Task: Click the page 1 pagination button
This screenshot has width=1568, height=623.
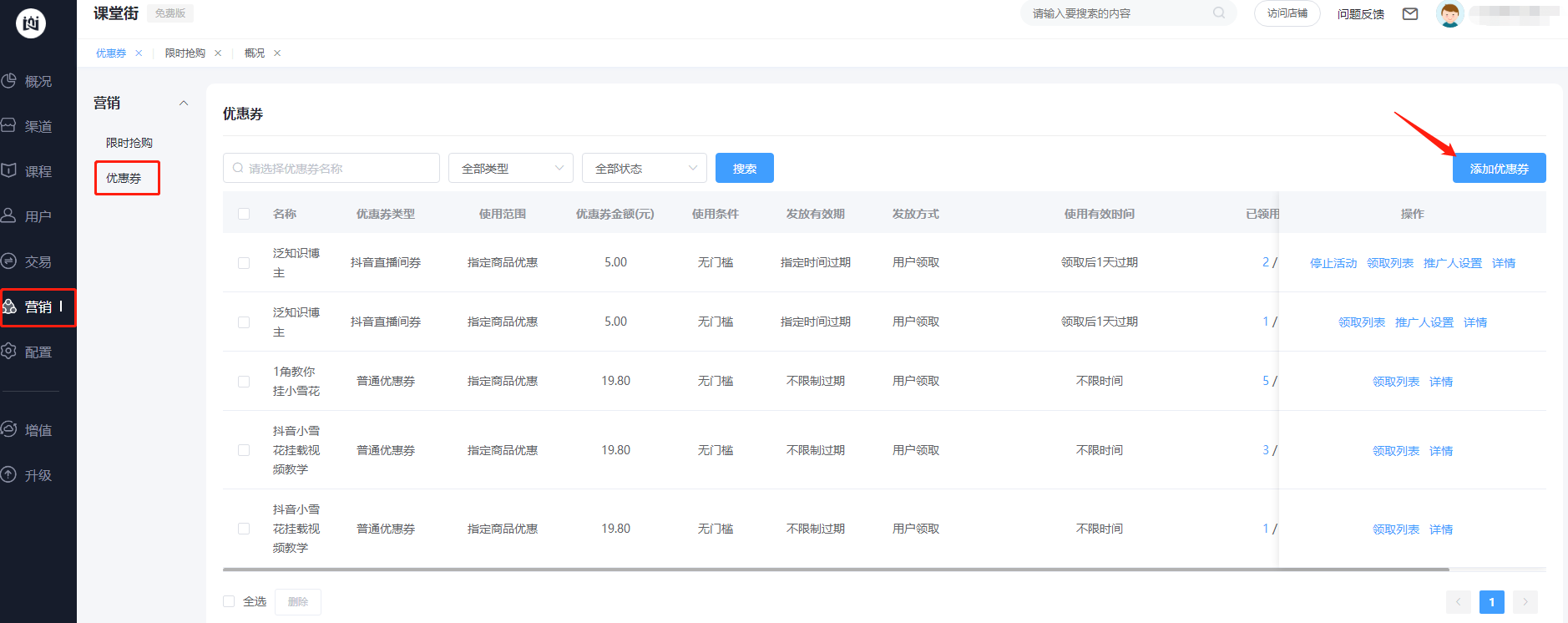Action: tap(1492, 601)
